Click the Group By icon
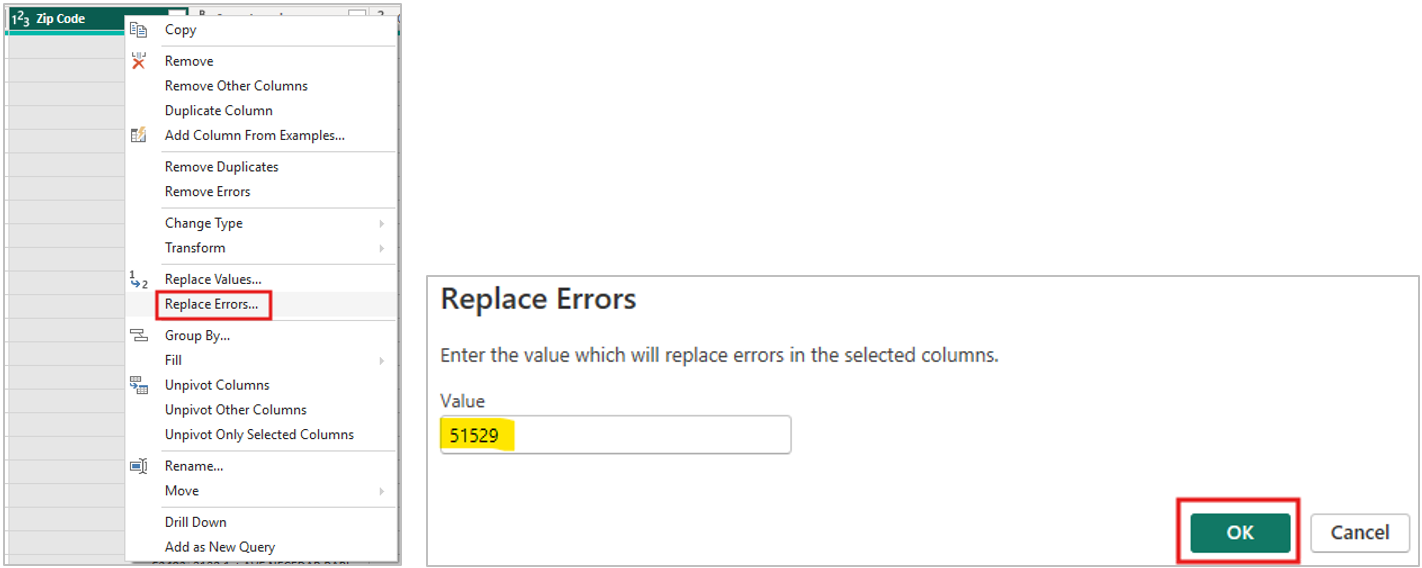Viewport: 1422px width, 568px height. click(138, 336)
